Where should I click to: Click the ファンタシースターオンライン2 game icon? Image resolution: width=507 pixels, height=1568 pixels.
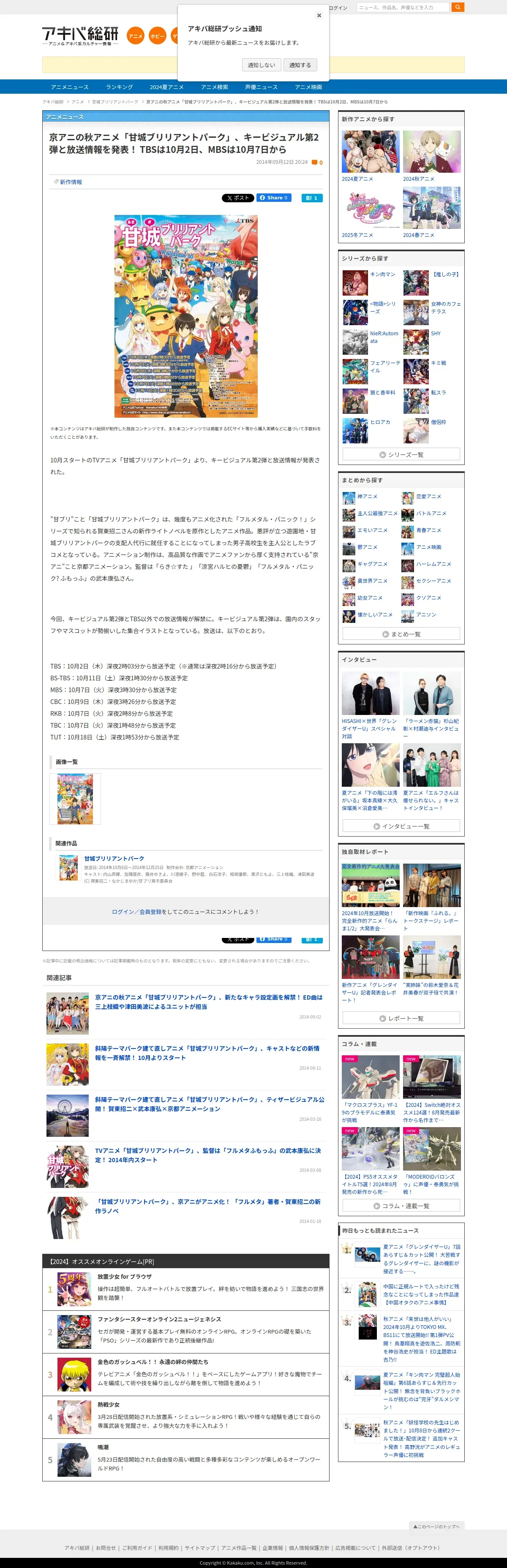pyautogui.click(x=74, y=1332)
